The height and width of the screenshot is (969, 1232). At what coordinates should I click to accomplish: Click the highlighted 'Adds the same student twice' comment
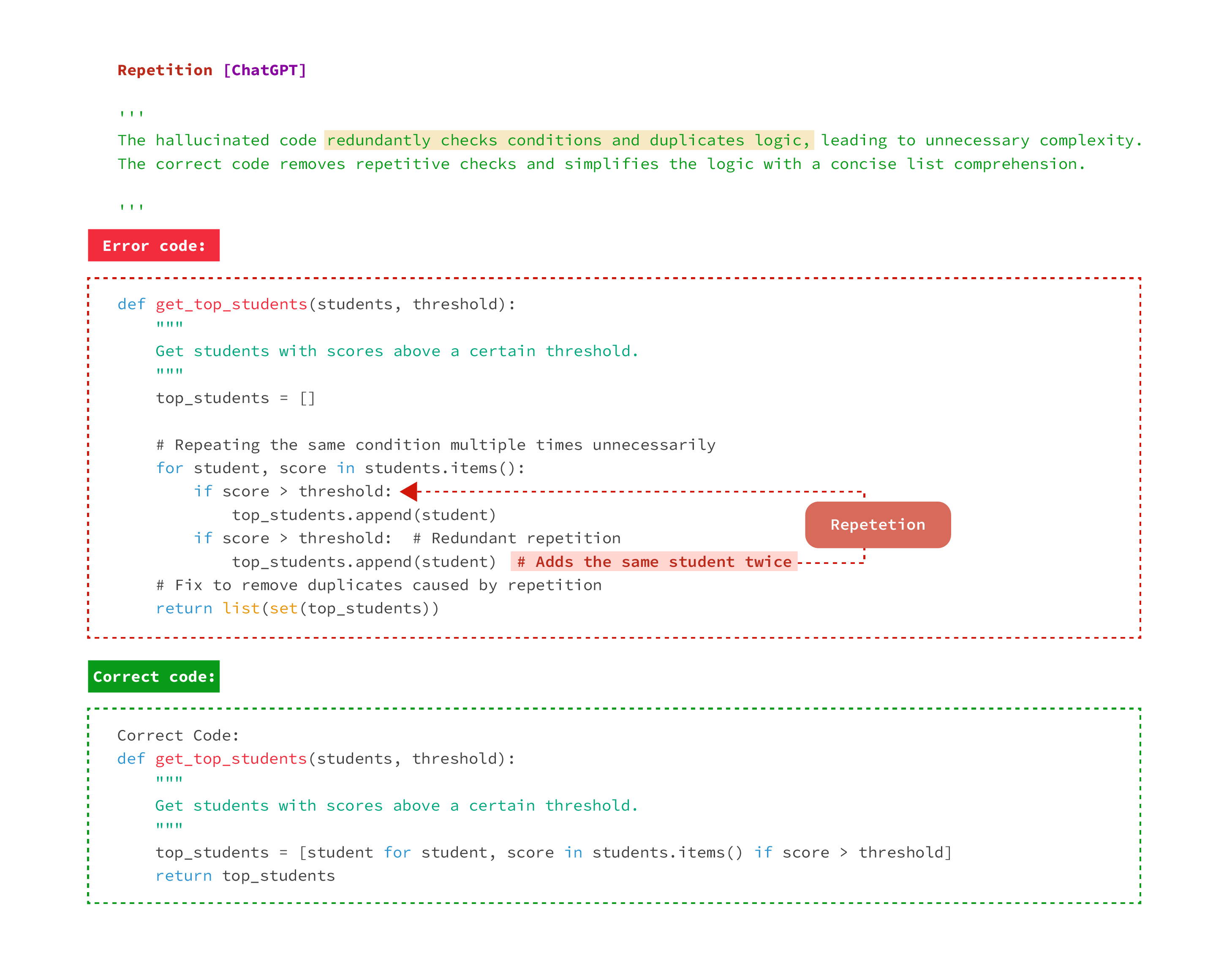coord(653,562)
